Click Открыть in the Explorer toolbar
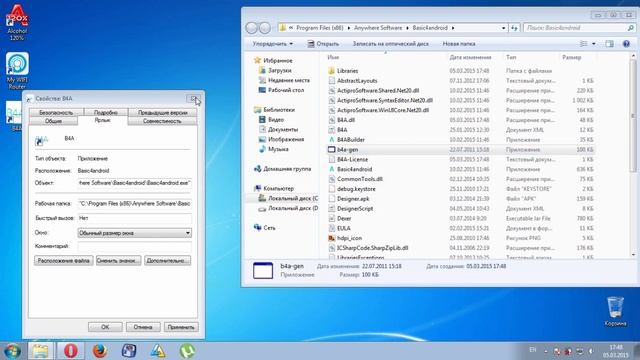The width and height of the screenshot is (640, 360). tap(323, 44)
